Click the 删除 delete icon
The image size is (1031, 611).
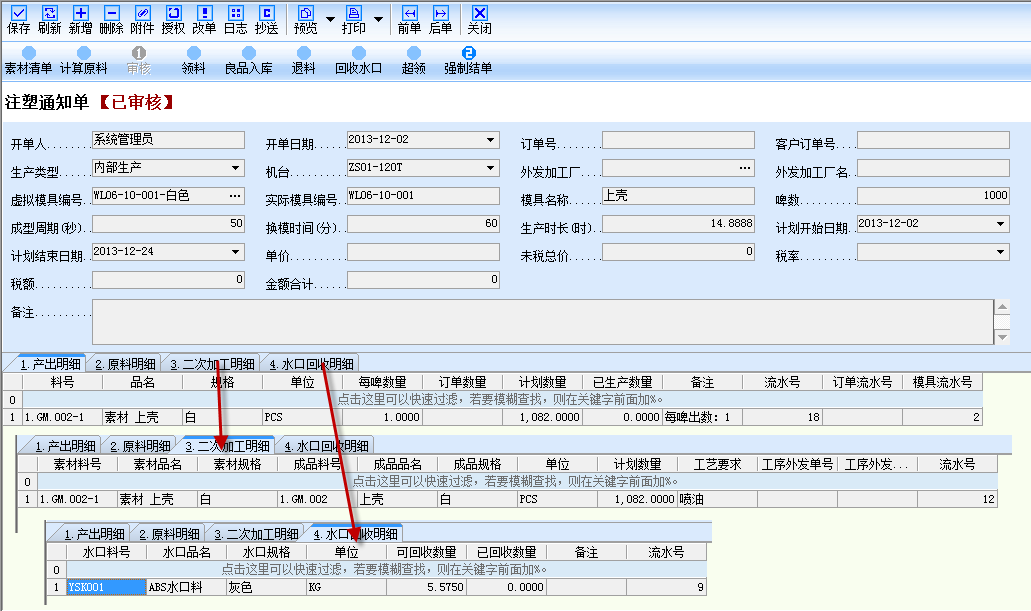pos(111,20)
